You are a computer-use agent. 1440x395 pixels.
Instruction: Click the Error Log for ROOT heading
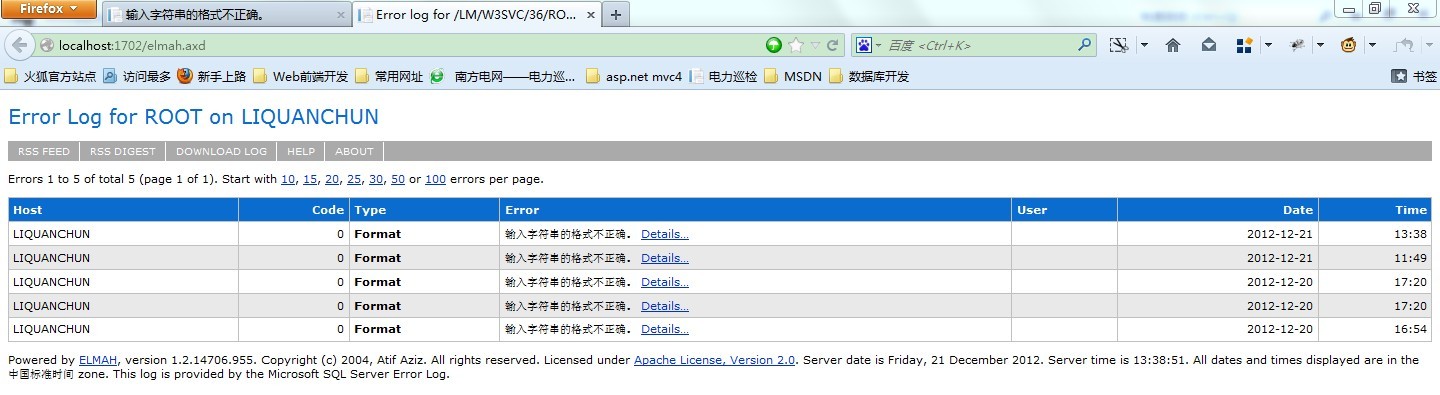pyautogui.click(x=194, y=117)
